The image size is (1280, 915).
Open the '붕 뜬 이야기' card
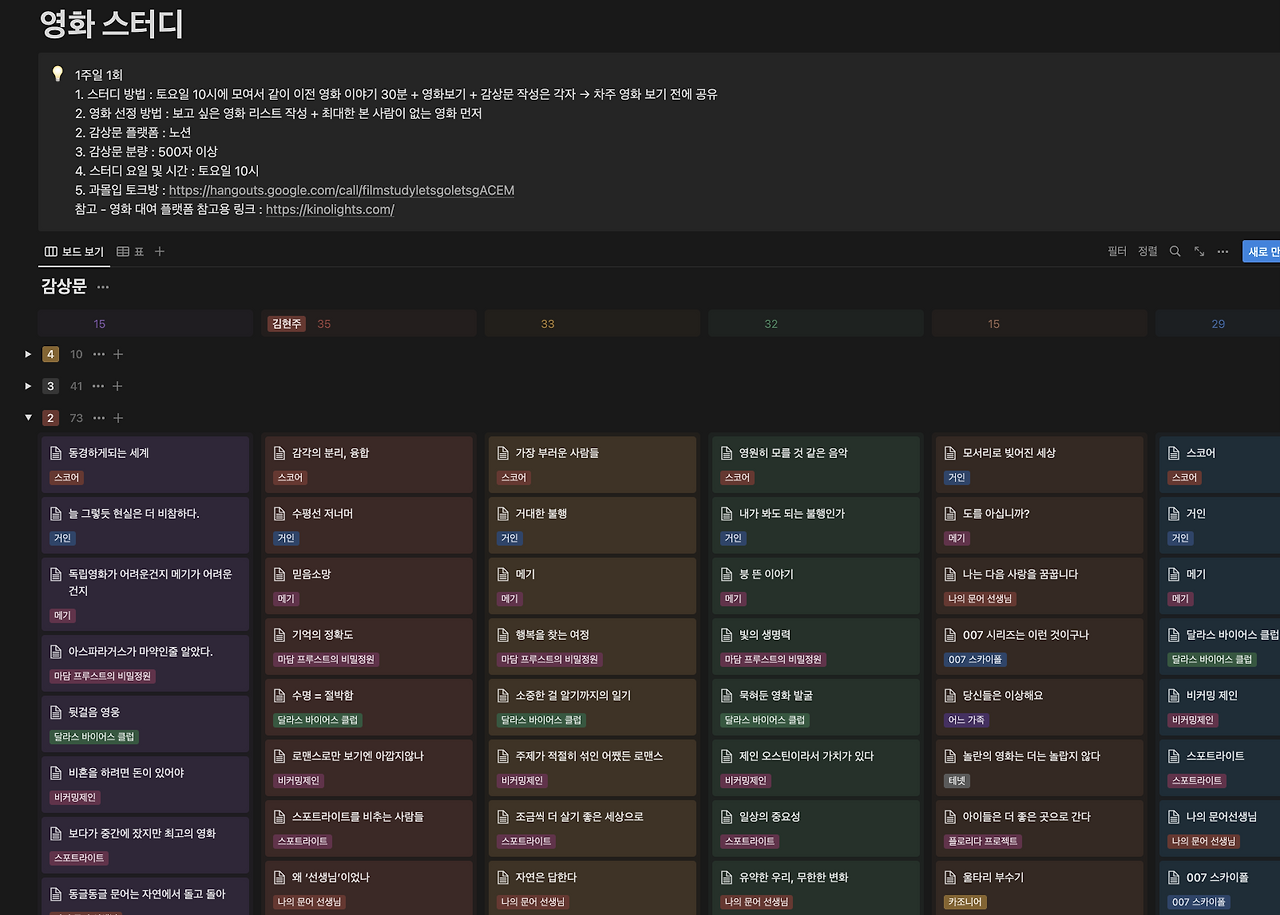tap(816, 586)
